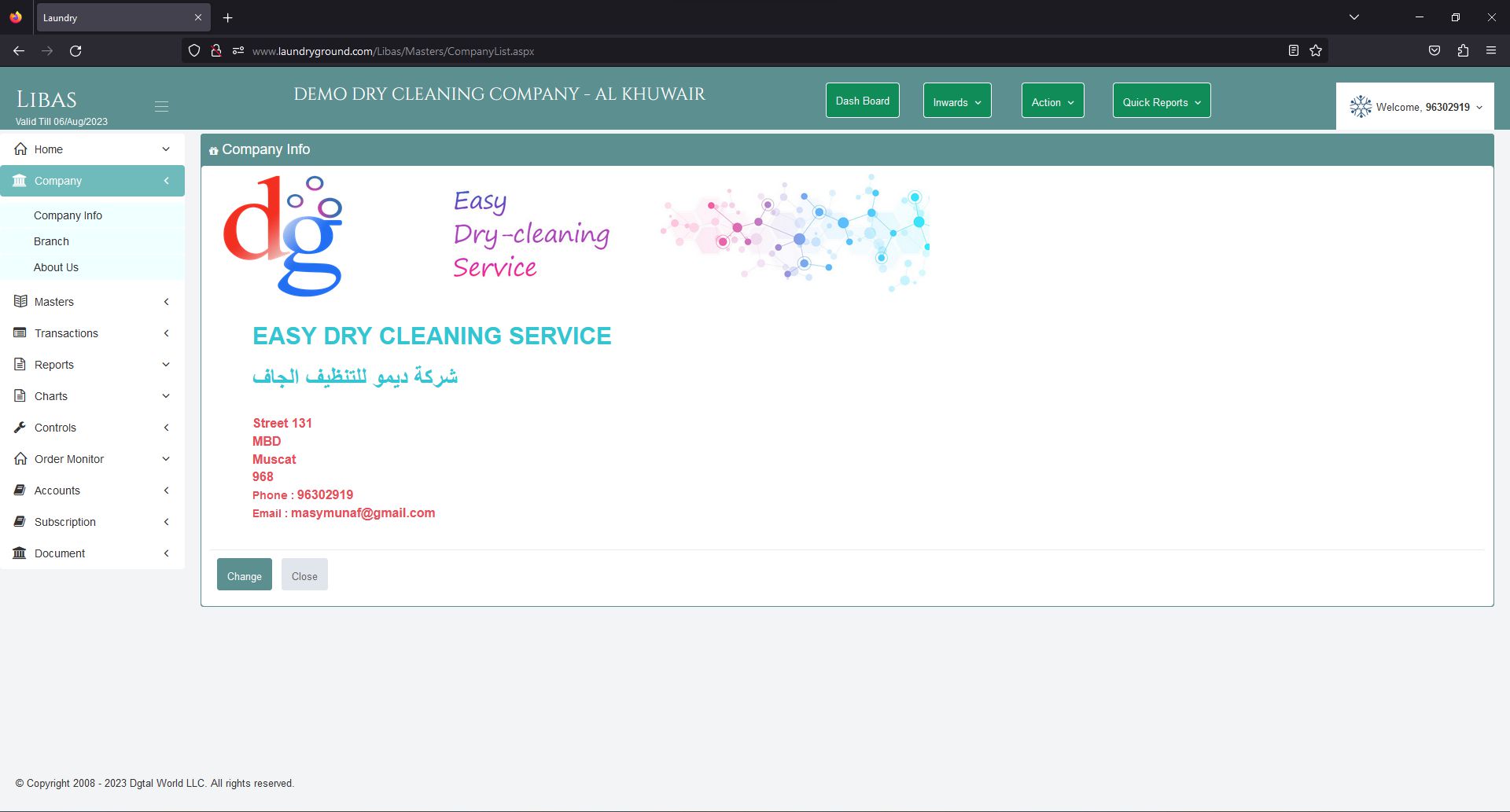Click the Valid Till 06/Aug/2023 text
The width and height of the screenshot is (1510, 812).
click(61, 122)
